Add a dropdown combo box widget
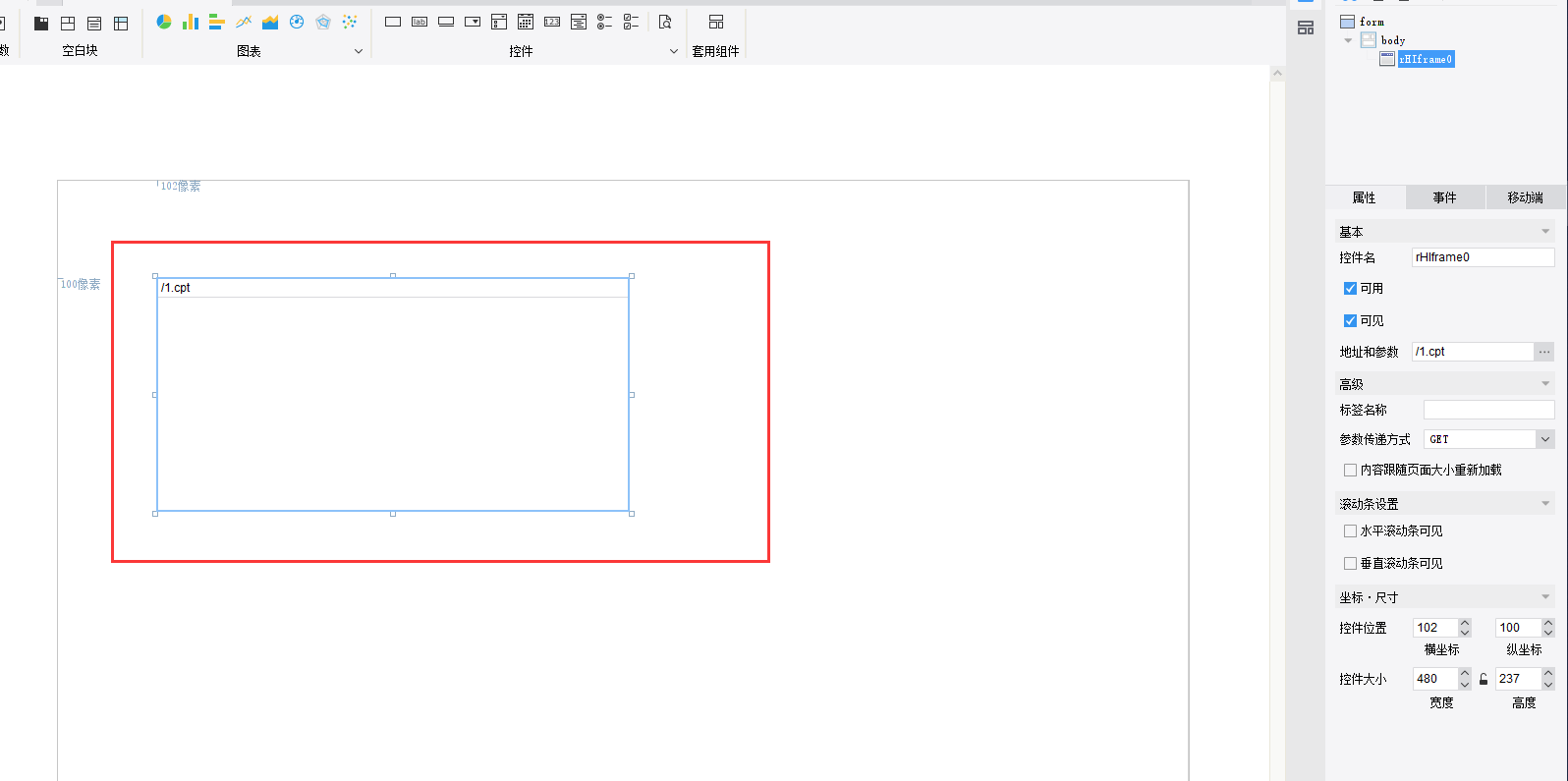 pyautogui.click(x=473, y=22)
